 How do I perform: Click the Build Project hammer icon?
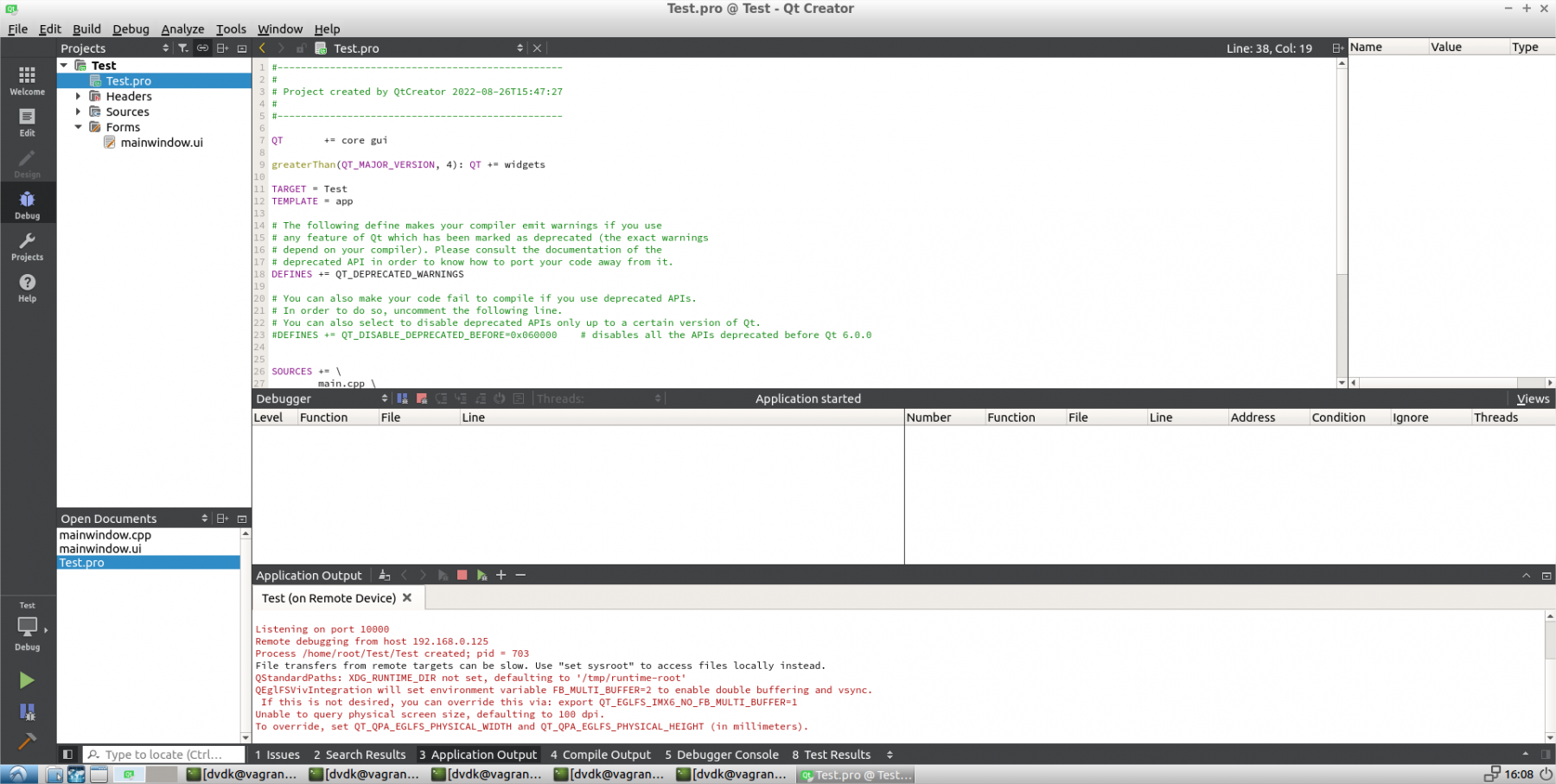point(27,741)
